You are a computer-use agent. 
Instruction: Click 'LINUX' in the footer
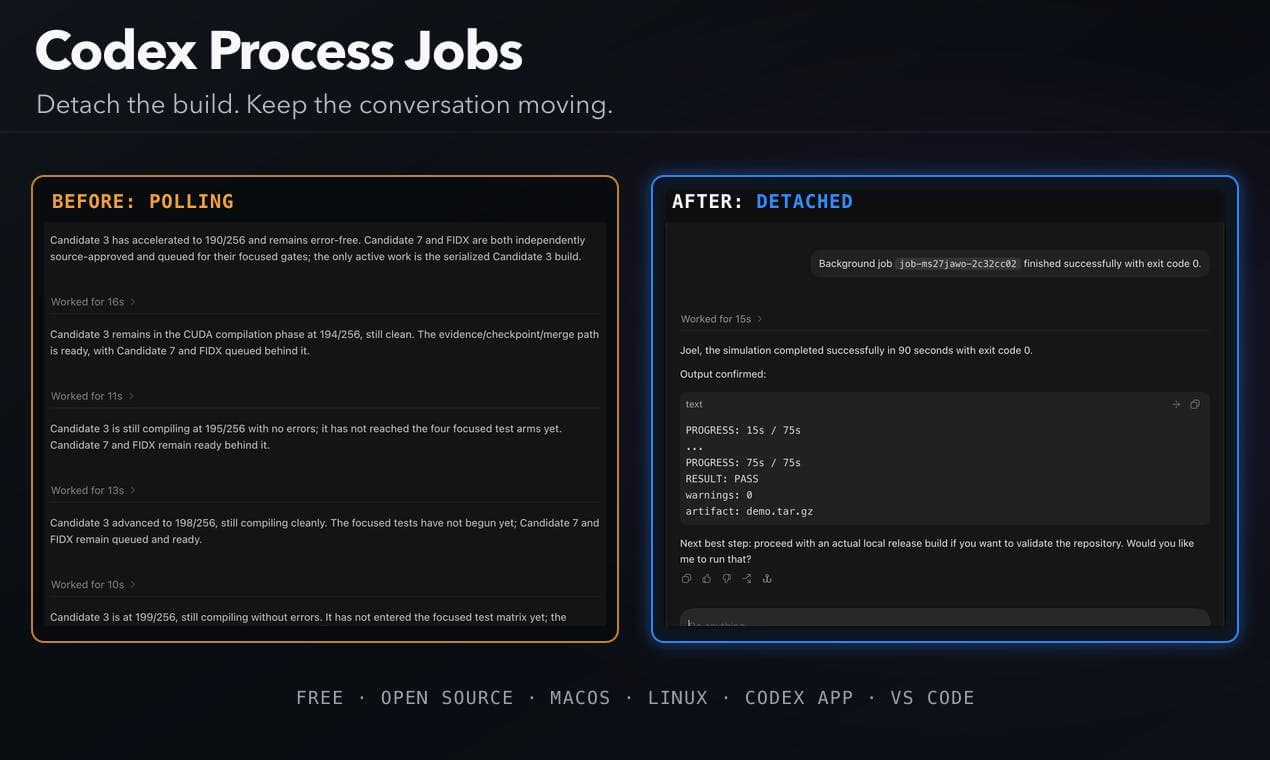678,698
